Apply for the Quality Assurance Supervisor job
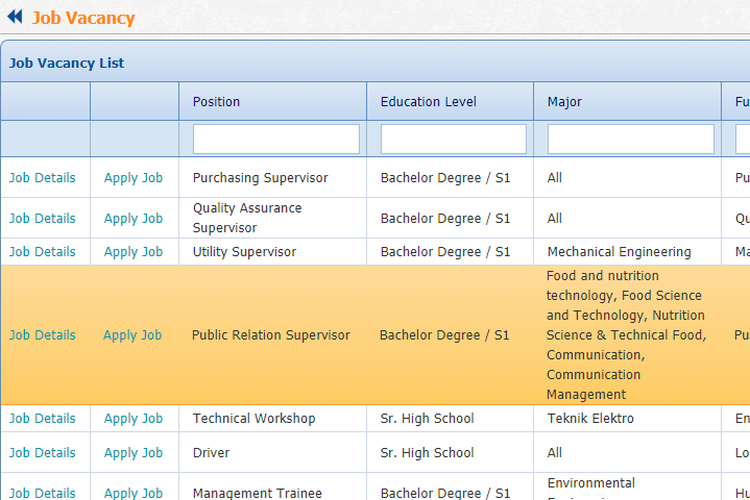This screenshot has width=750, height=500. (133, 218)
